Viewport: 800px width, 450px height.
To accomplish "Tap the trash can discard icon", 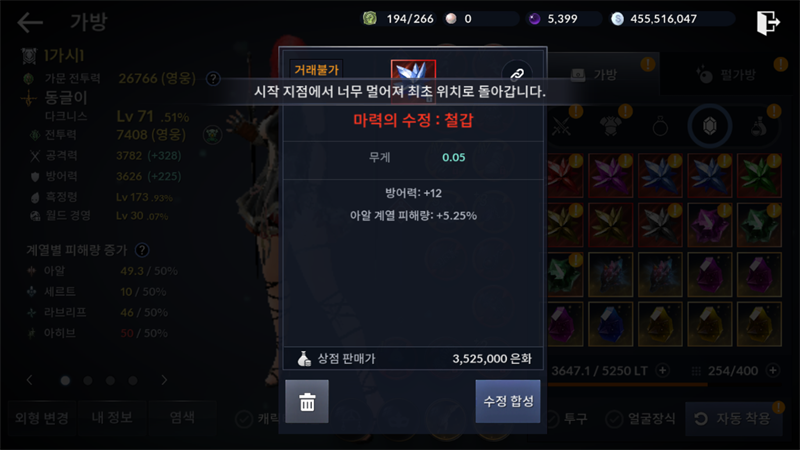I will tap(307, 402).
